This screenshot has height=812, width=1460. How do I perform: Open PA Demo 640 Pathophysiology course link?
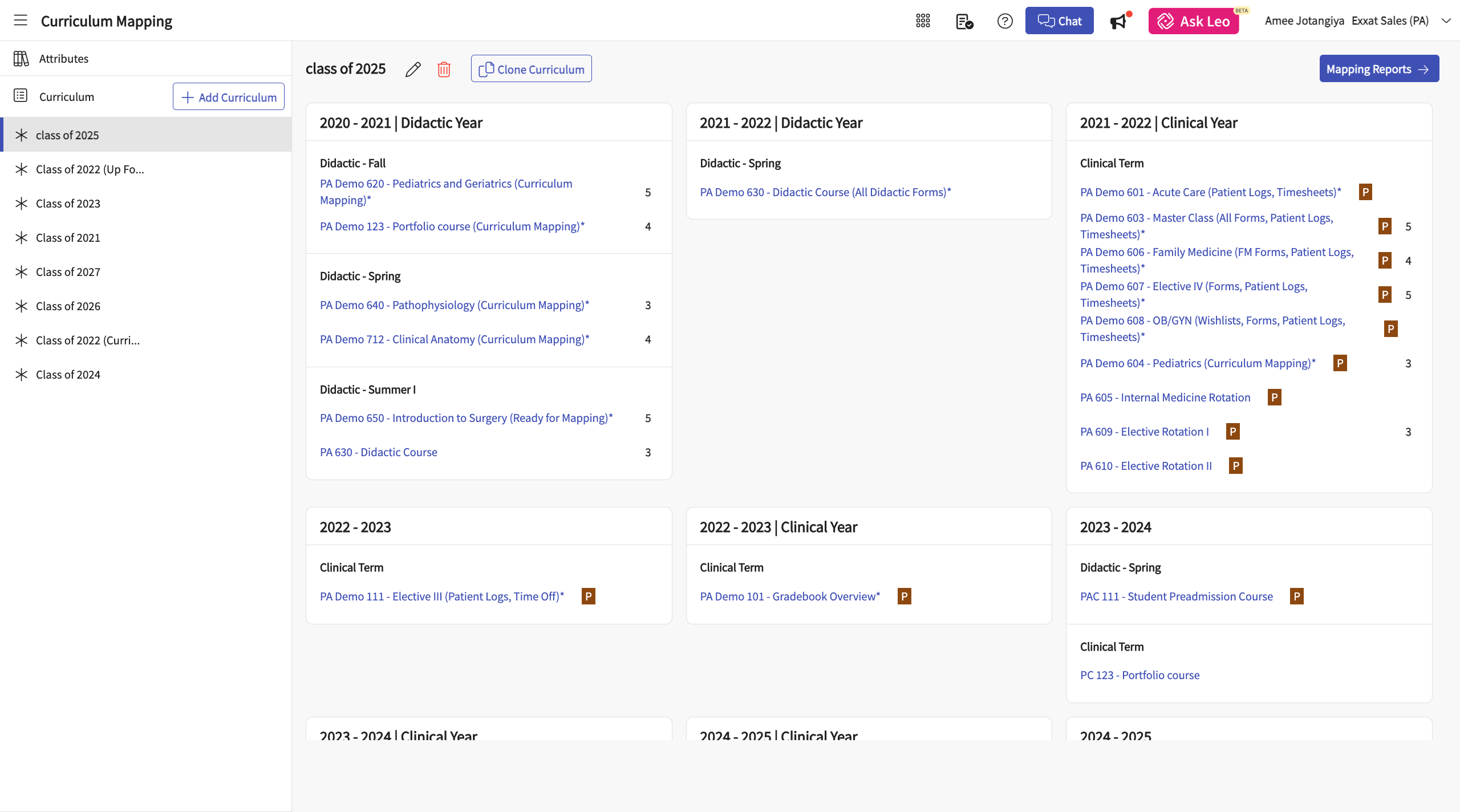[454, 305]
